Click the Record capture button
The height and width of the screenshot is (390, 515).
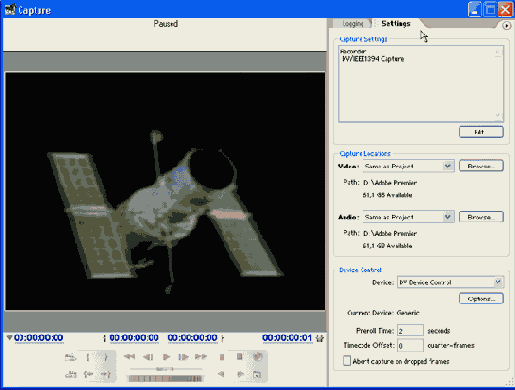pyautogui.click(x=257, y=357)
